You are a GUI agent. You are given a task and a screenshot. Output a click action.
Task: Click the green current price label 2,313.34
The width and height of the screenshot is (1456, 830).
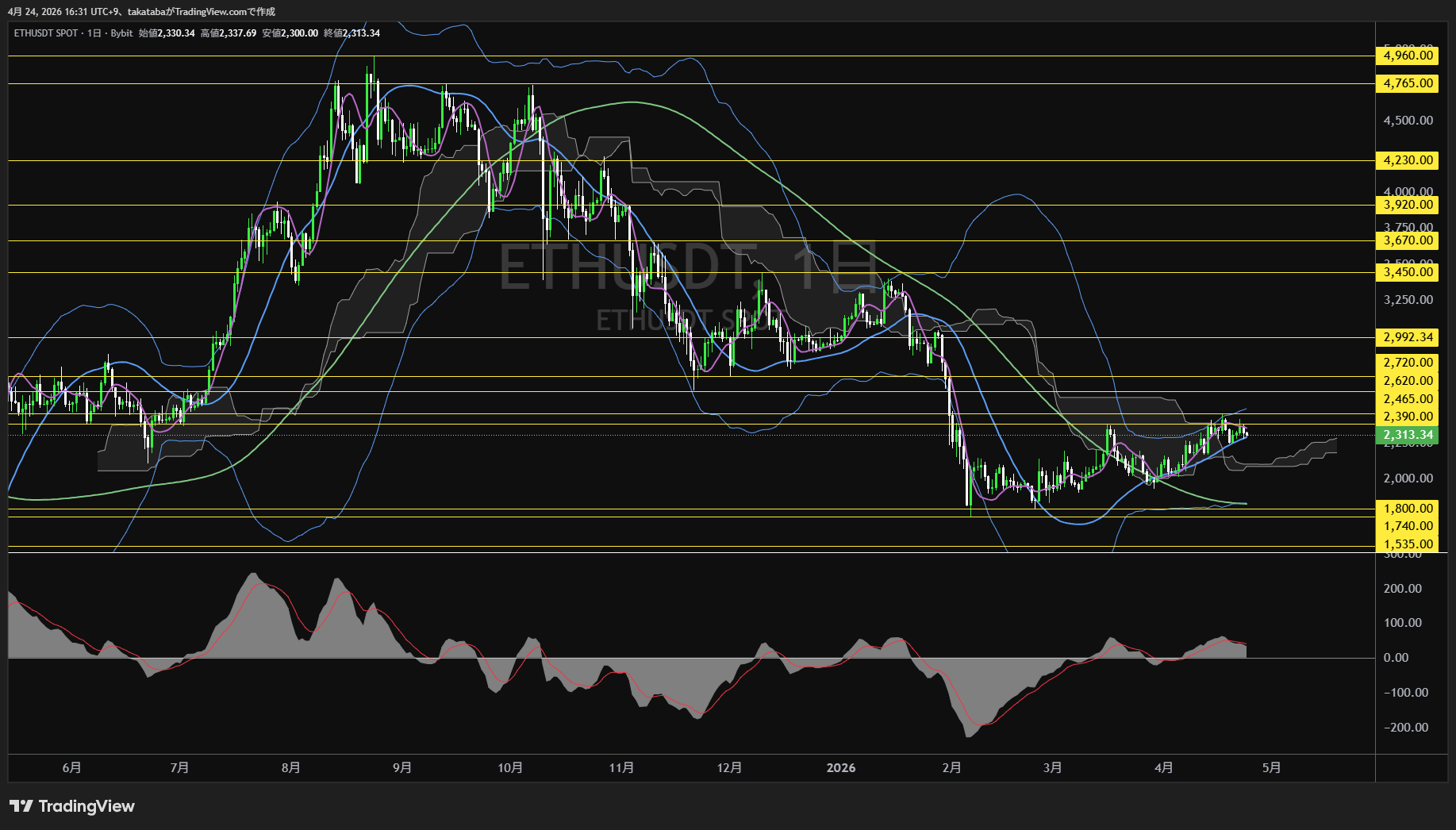(x=1408, y=435)
